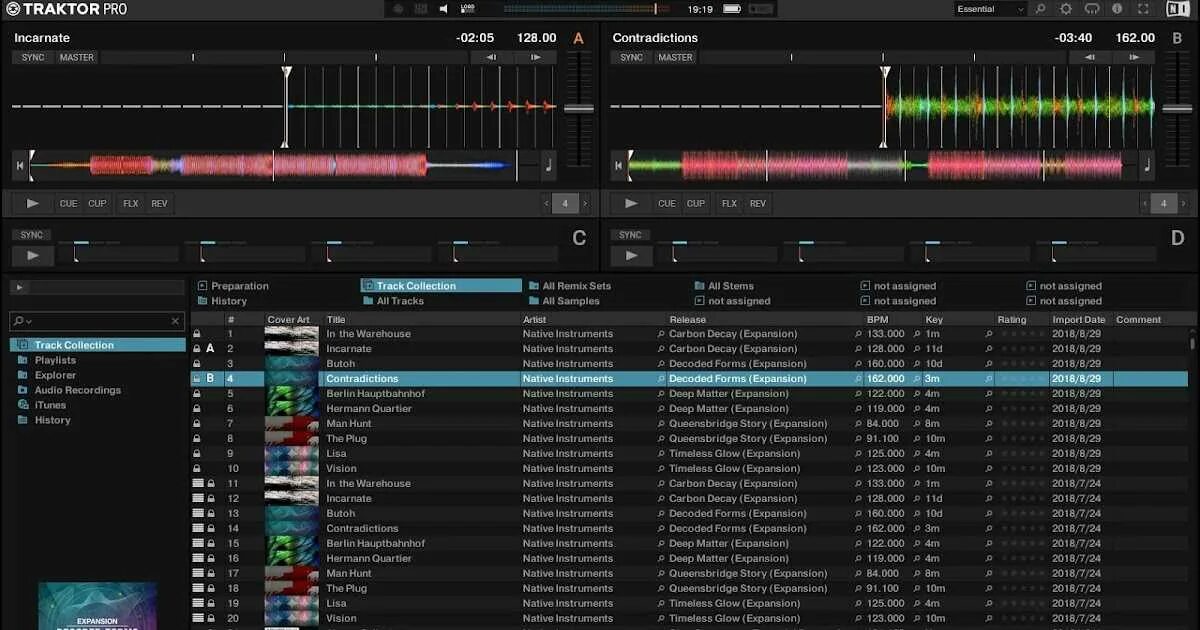This screenshot has width=1200, height=630.
Task: Play Deck B track Contradictions
Action: click(630, 203)
